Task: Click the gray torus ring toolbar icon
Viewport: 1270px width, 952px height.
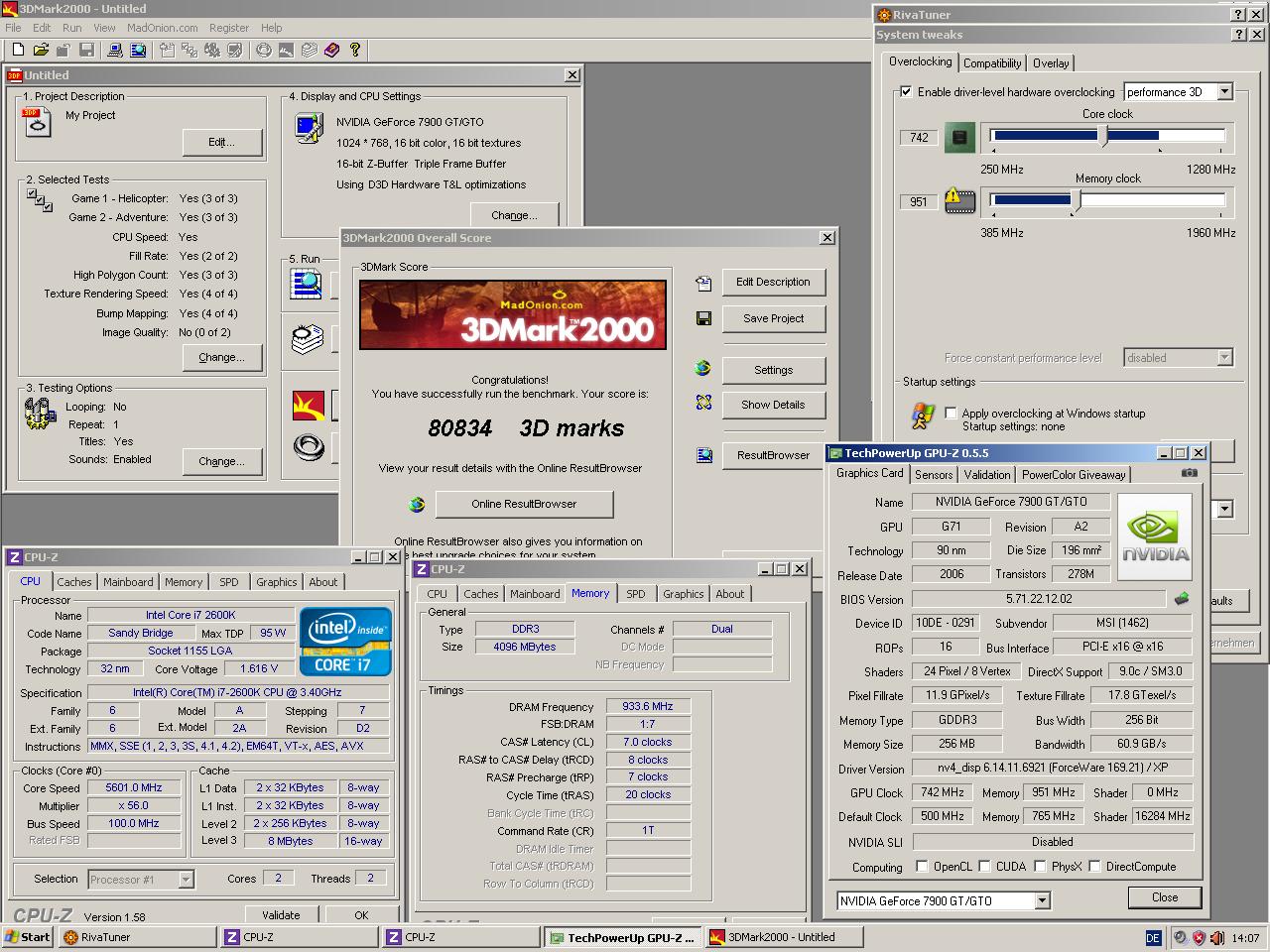Action: 263,50
